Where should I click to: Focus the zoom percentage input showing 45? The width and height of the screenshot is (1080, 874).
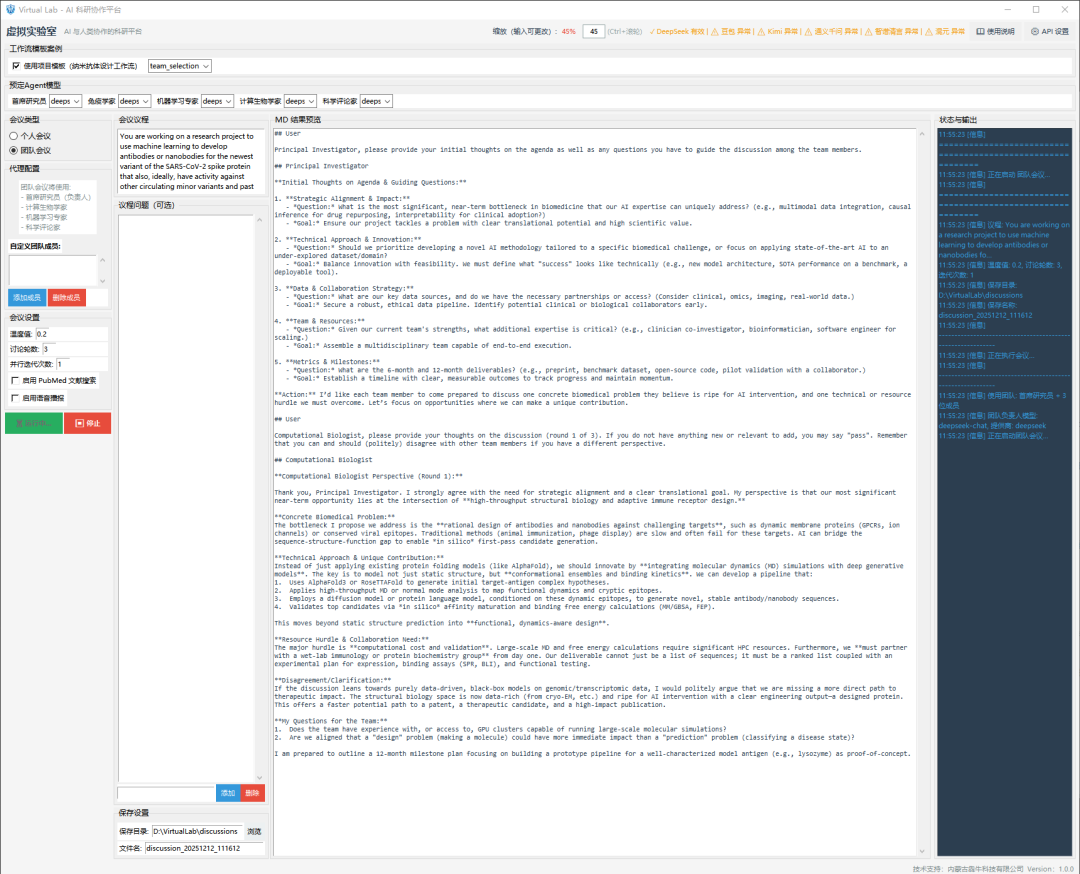(594, 32)
